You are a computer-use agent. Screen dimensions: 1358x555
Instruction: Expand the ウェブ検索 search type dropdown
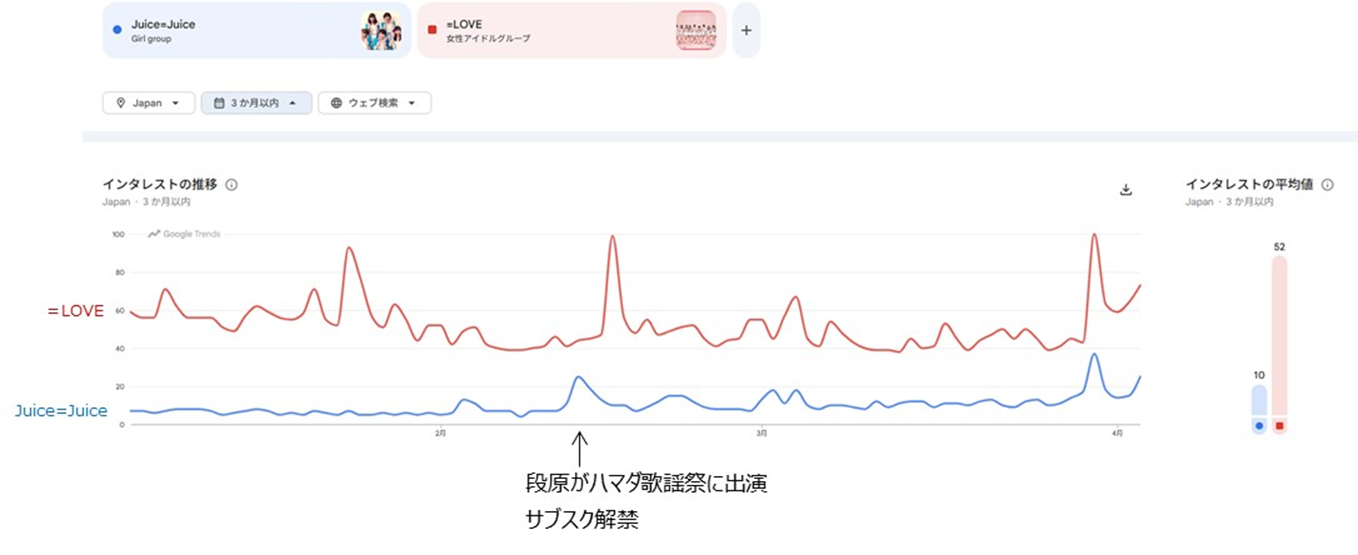point(374,103)
